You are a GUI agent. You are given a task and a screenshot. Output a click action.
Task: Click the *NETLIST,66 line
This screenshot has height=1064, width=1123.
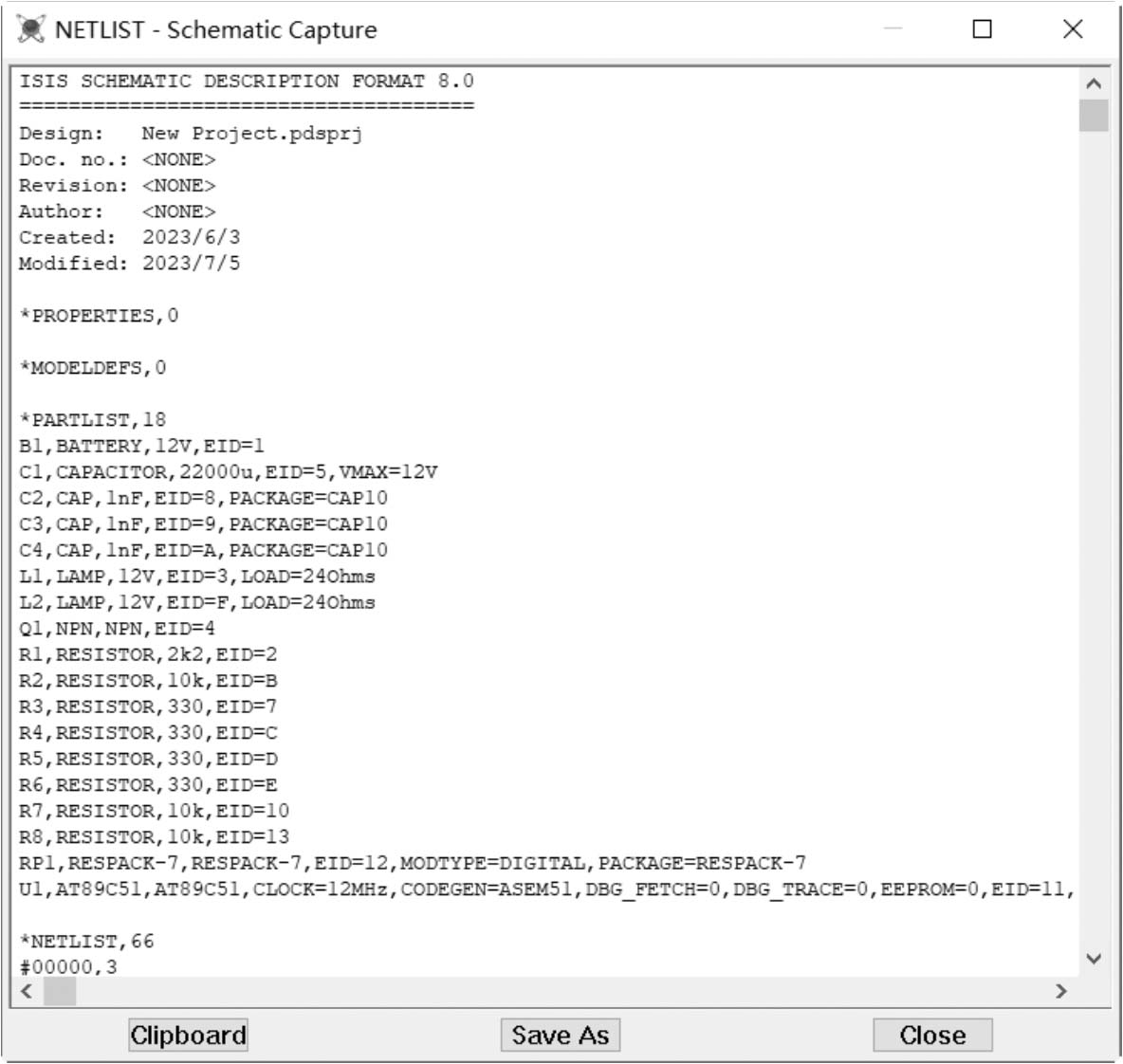86,941
